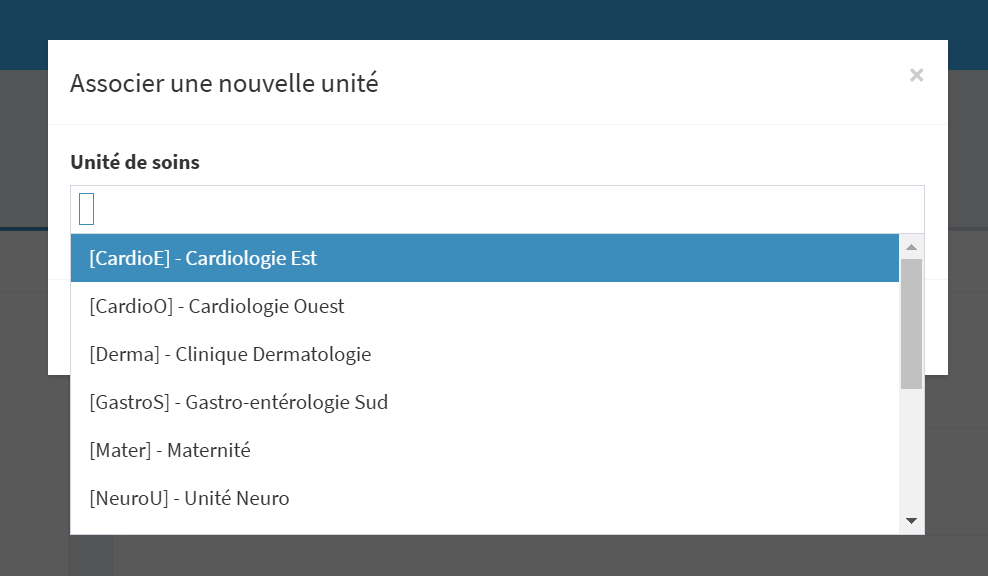Select [CardioE] - Cardiologie Est option
The image size is (988, 576).
coord(485,258)
